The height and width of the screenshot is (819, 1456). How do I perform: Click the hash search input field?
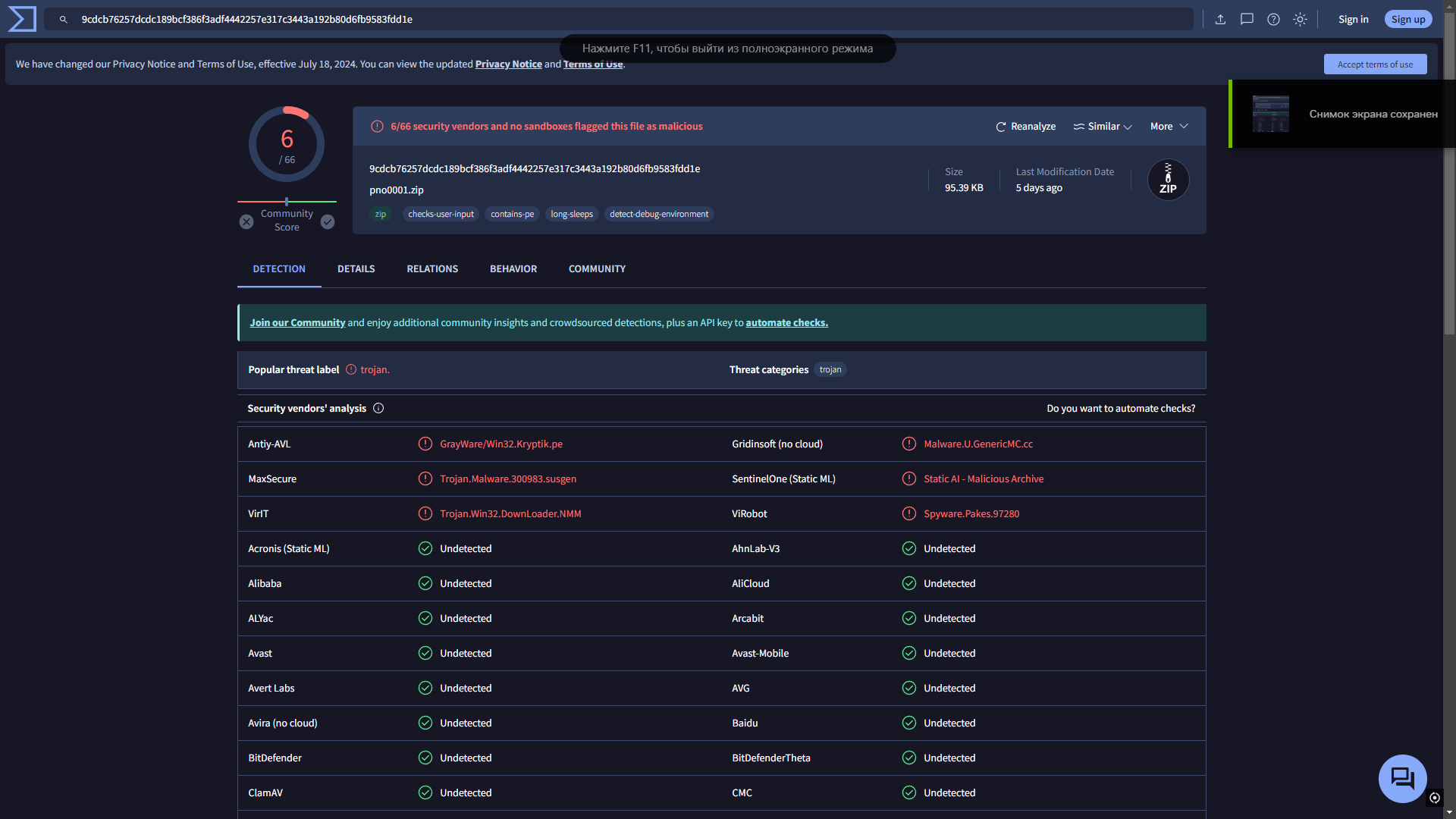point(622,20)
